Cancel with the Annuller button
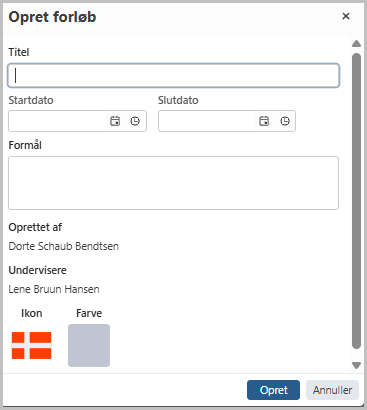The height and width of the screenshot is (410, 367). click(x=332, y=390)
